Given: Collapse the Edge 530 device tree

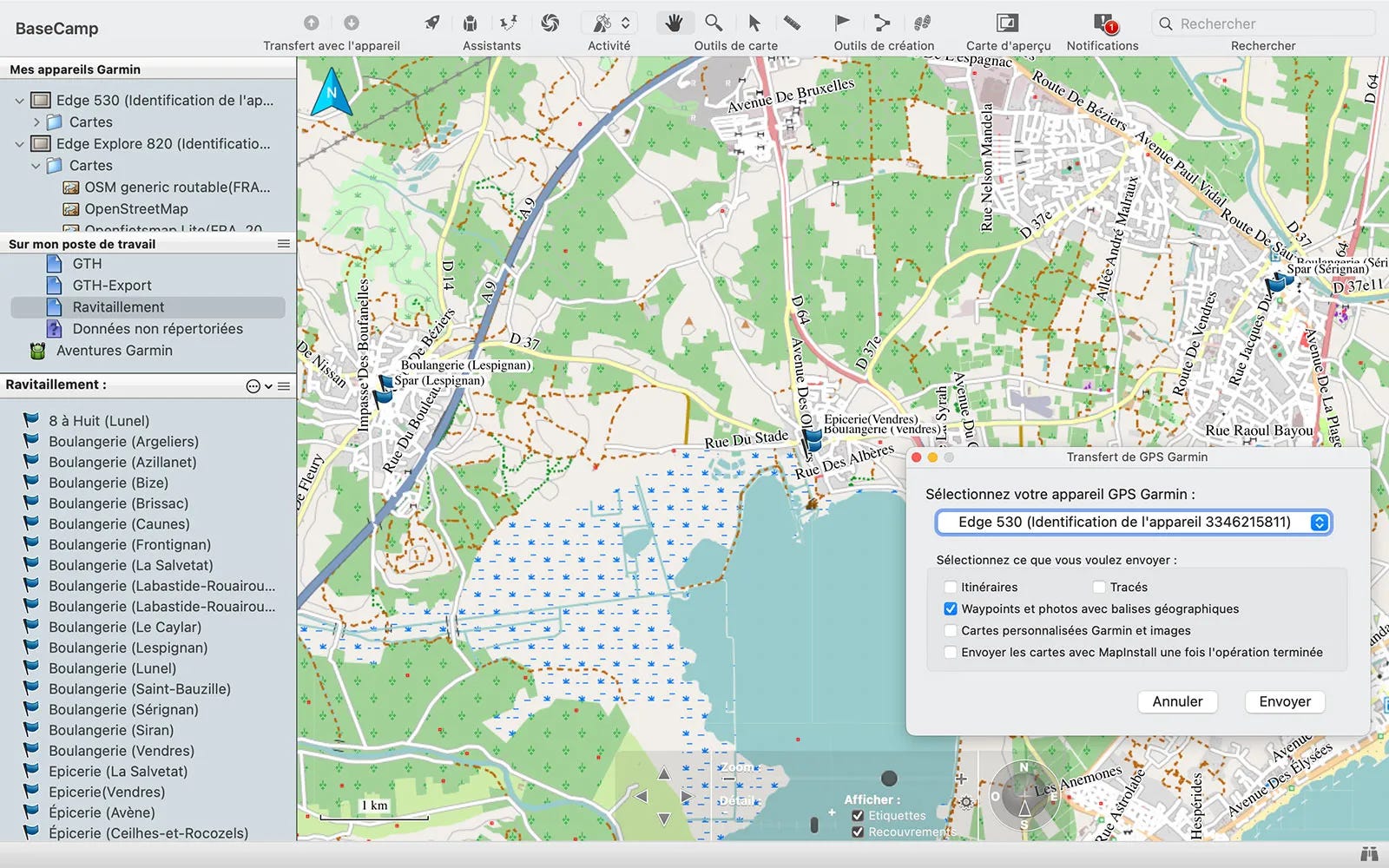Looking at the screenshot, I should click(x=19, y=101).
